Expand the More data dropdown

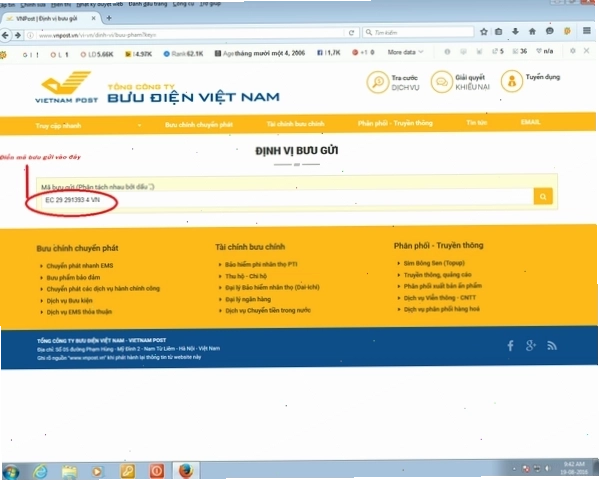click(405, 52)
